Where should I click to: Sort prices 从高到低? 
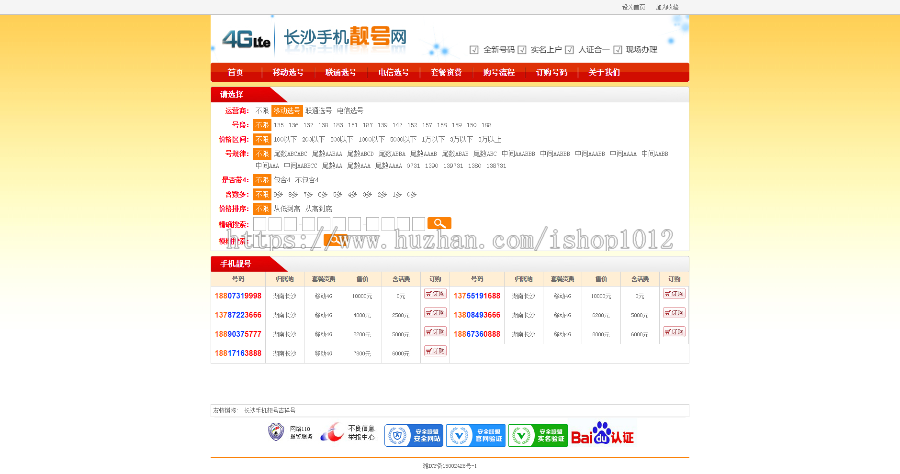click(x=319, y=209)
